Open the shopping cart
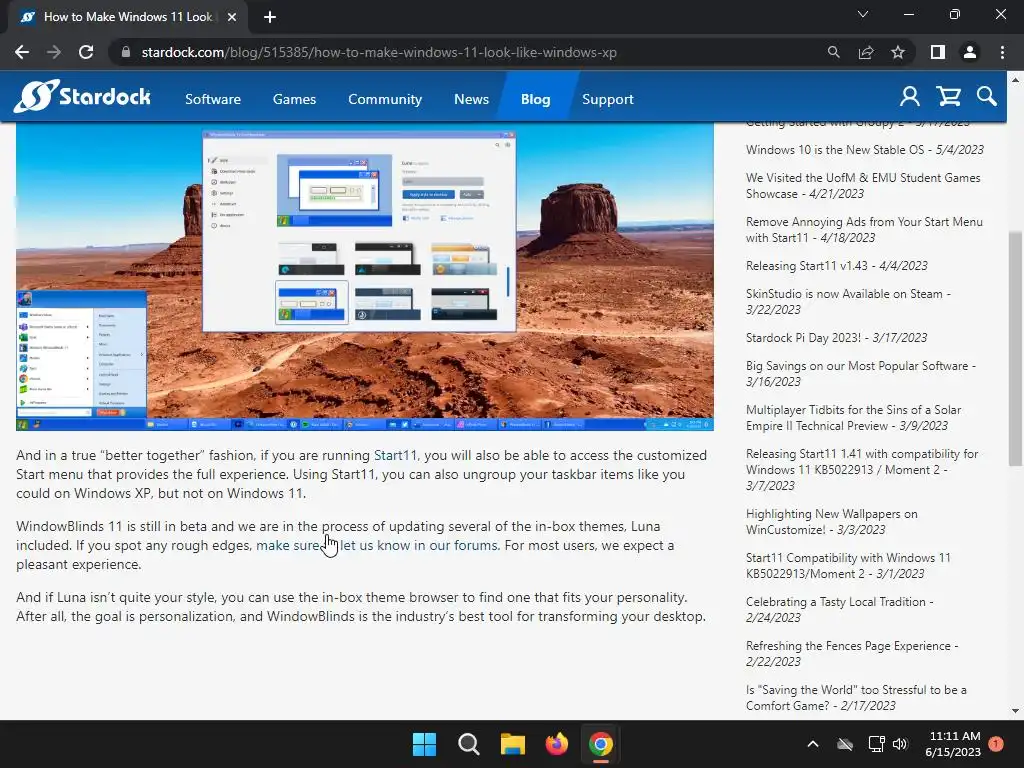This screenshot has width=1024, height=768. [948, 97]
